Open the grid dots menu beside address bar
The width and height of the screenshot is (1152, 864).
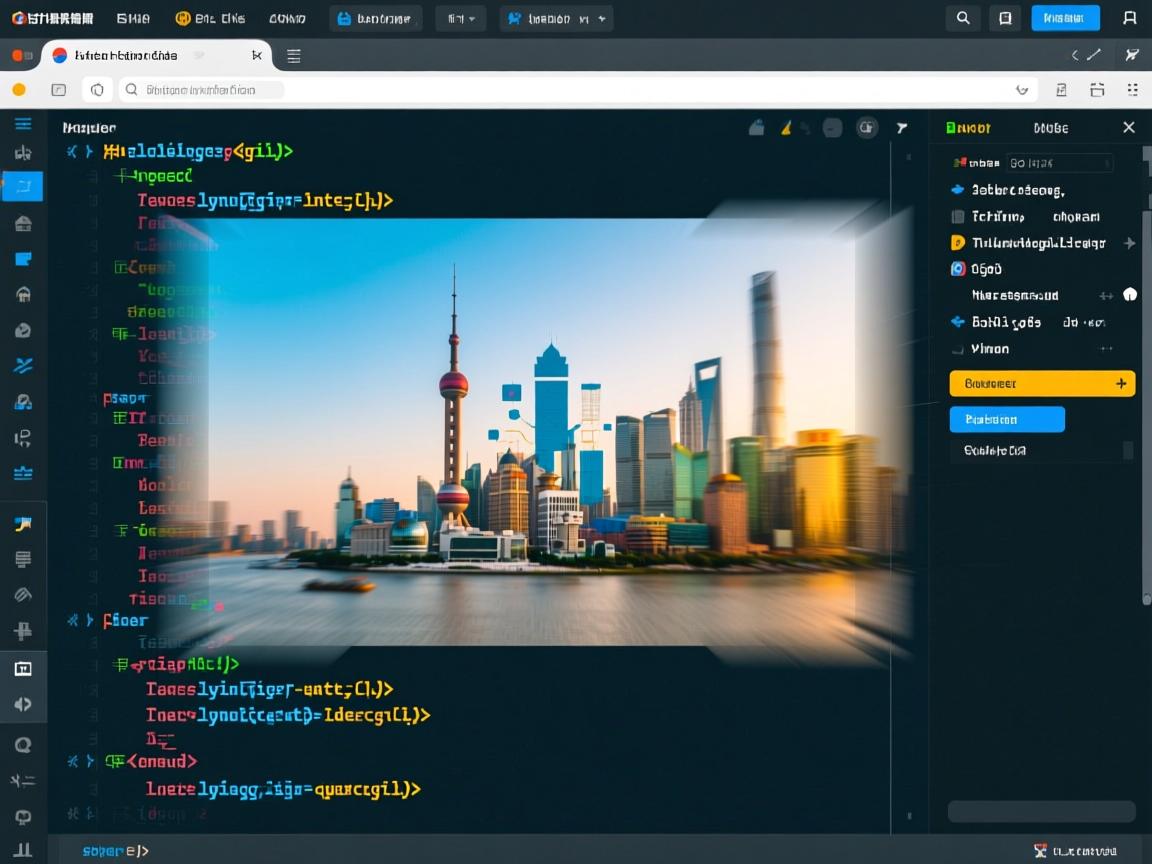1132,90
